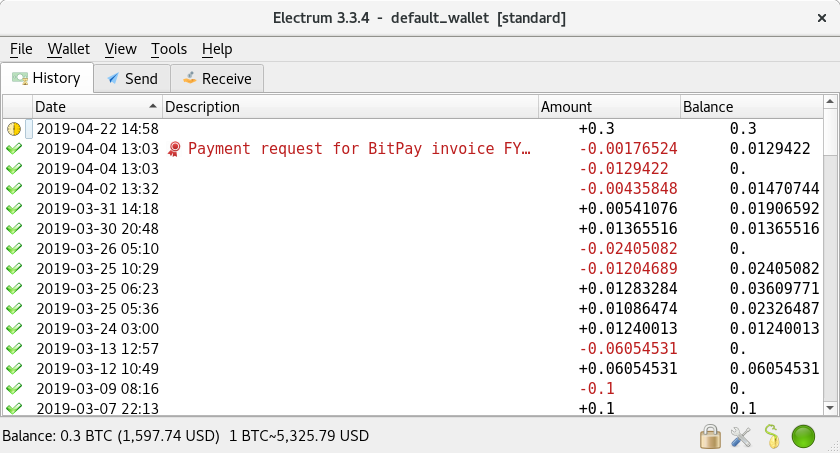Open the Tools menu
840x453 pixels.
169,49
